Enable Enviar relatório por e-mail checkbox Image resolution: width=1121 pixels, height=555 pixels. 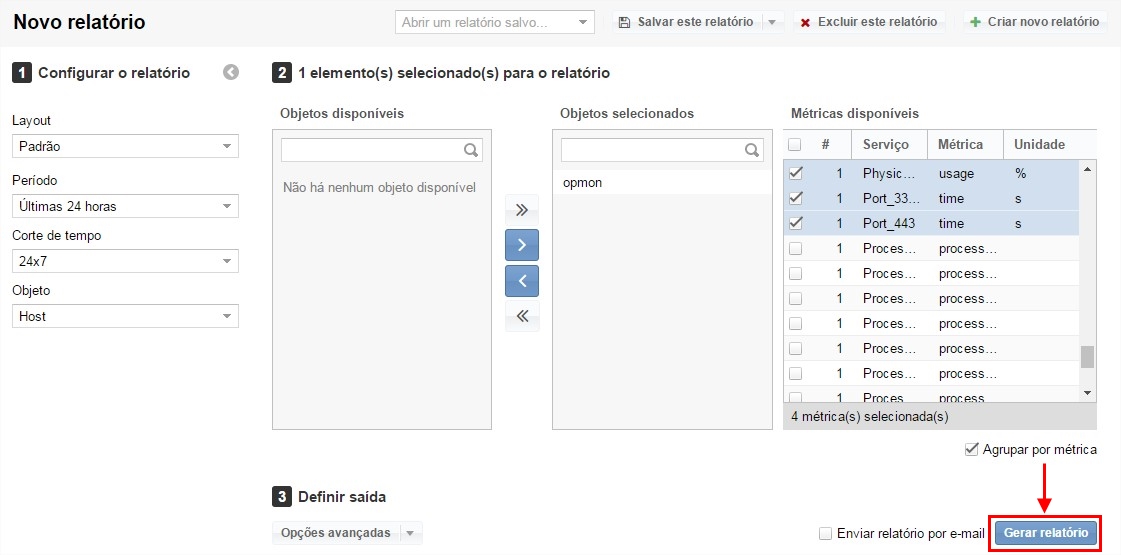pyautogui.click(x=825, y=533)
